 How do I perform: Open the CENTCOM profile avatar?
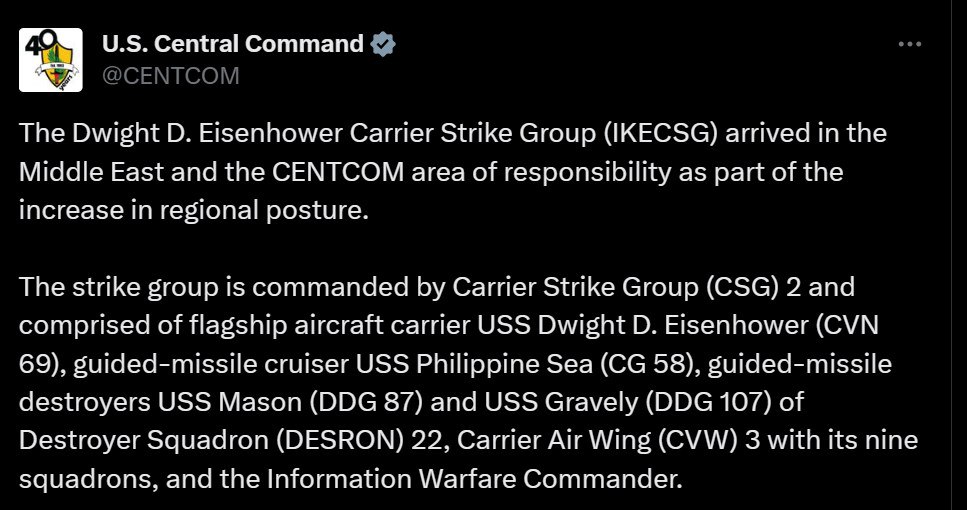click(51, 61)
